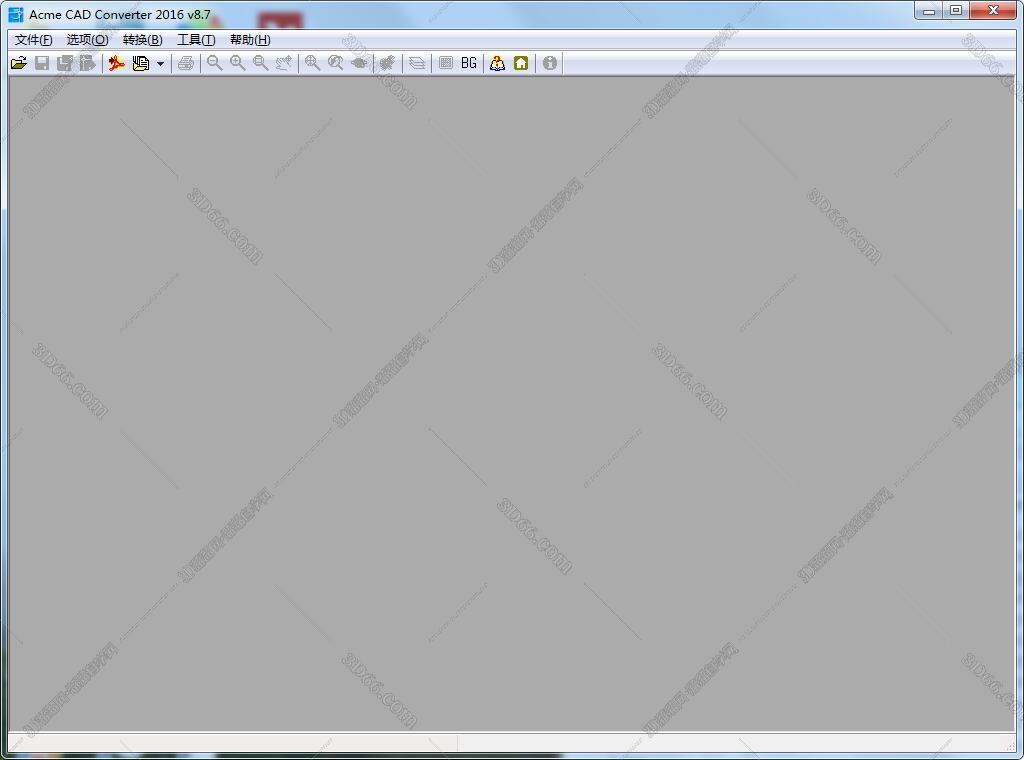Viewport: 1024px width, 760px height.
Task: Expand the batch convert dropdown arrow
Action: [160, 63]
